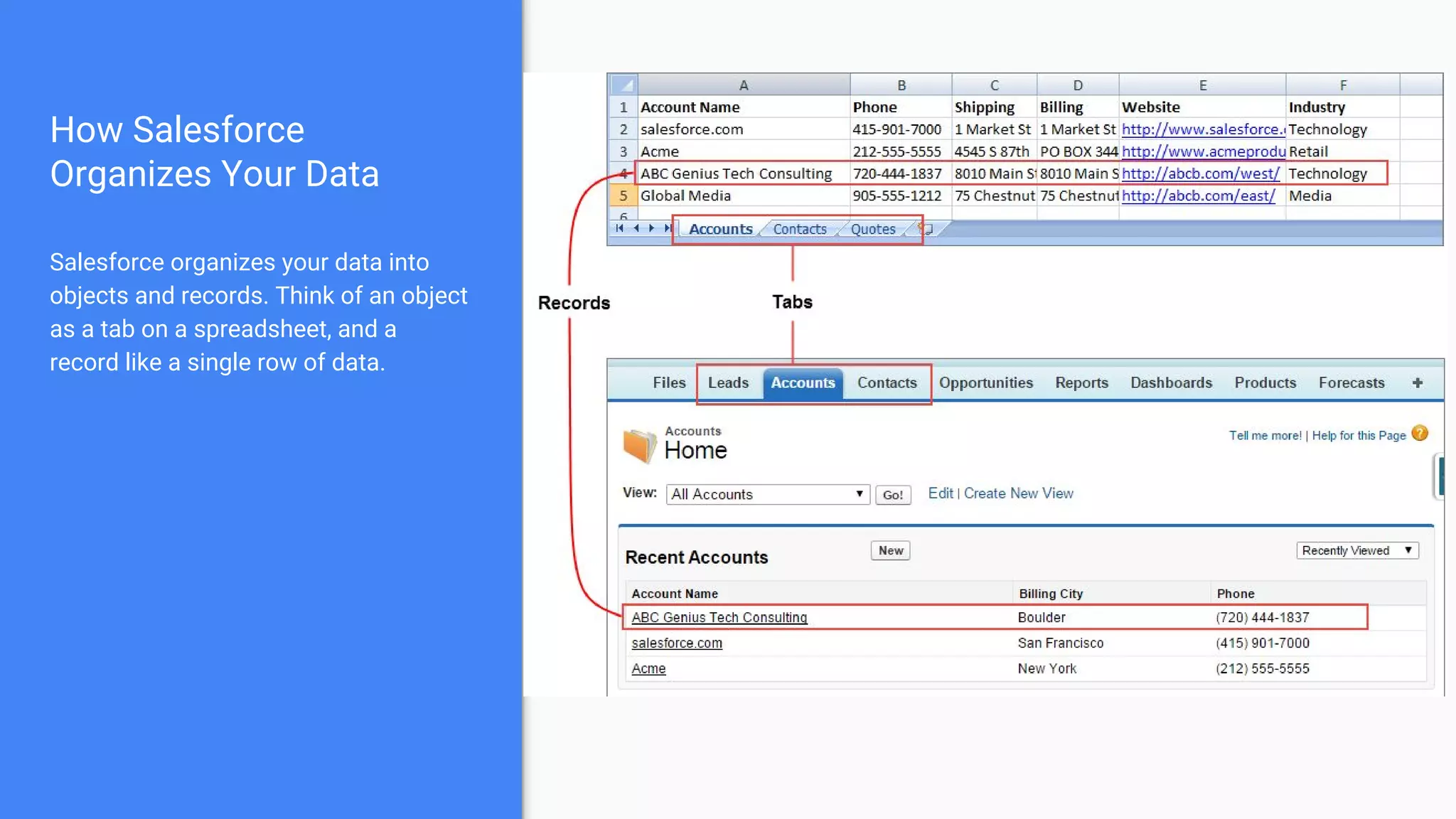Click the Create New View link
Viewport: 1456px width, 819px height.
tap(1018, 493)
